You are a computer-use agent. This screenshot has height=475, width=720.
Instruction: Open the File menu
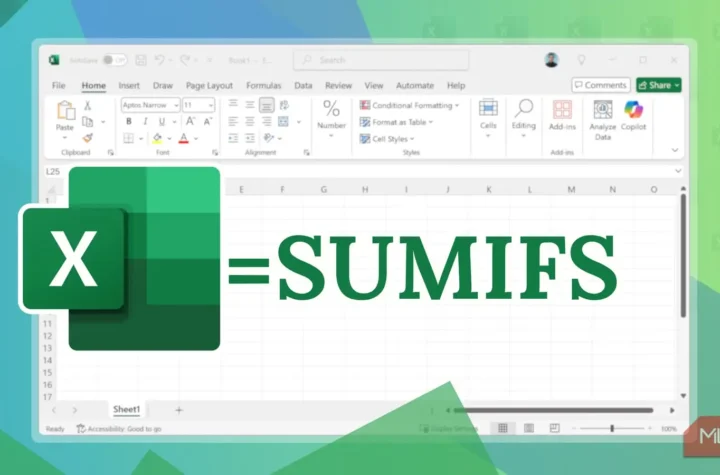click(59, 85)
